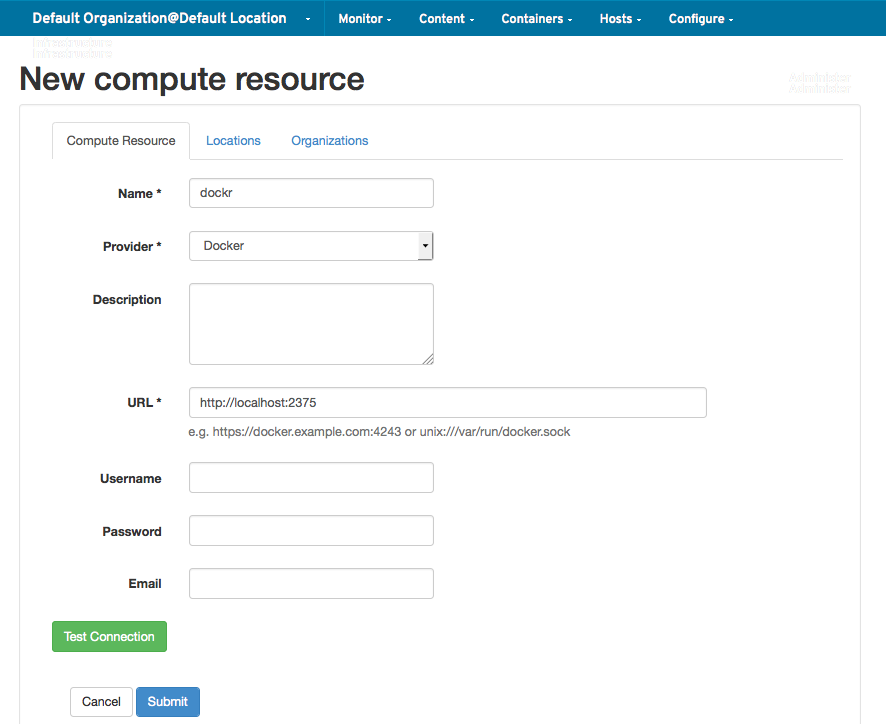Open the Hosts menu
The width and height of the screenshot is (886, 724).
click(x=618, y=18)
